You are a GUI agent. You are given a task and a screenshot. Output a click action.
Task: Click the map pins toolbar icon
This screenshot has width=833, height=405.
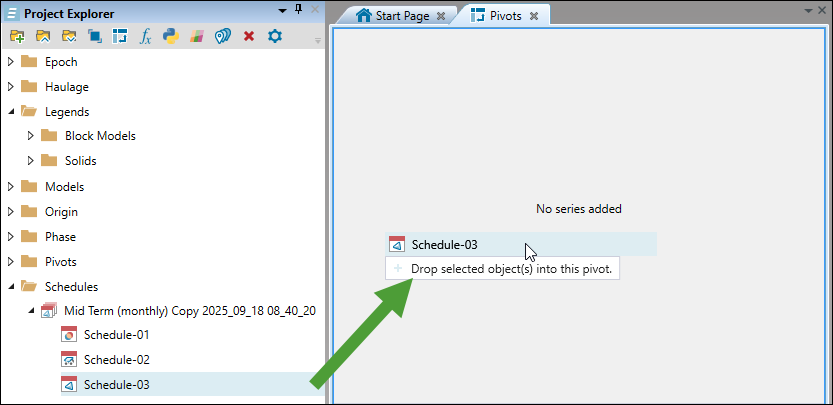[x=223, y=37]
